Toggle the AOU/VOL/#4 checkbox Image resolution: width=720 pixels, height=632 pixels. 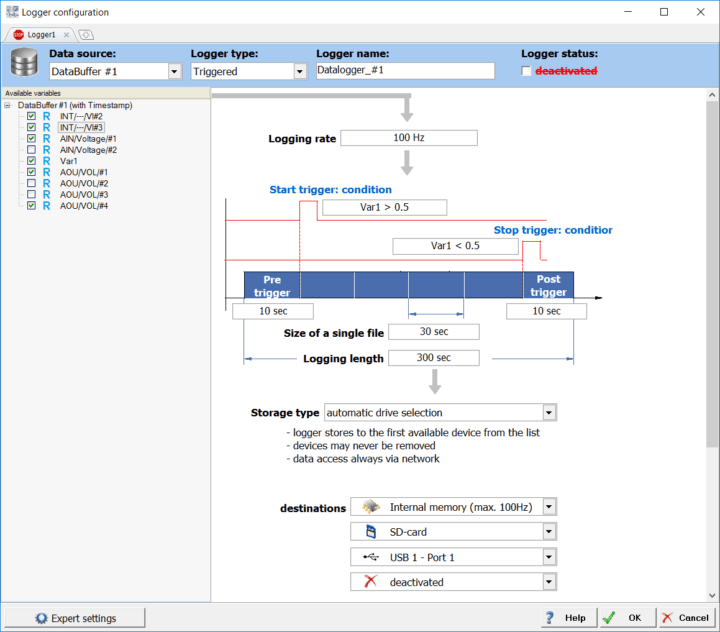[31, 205]
